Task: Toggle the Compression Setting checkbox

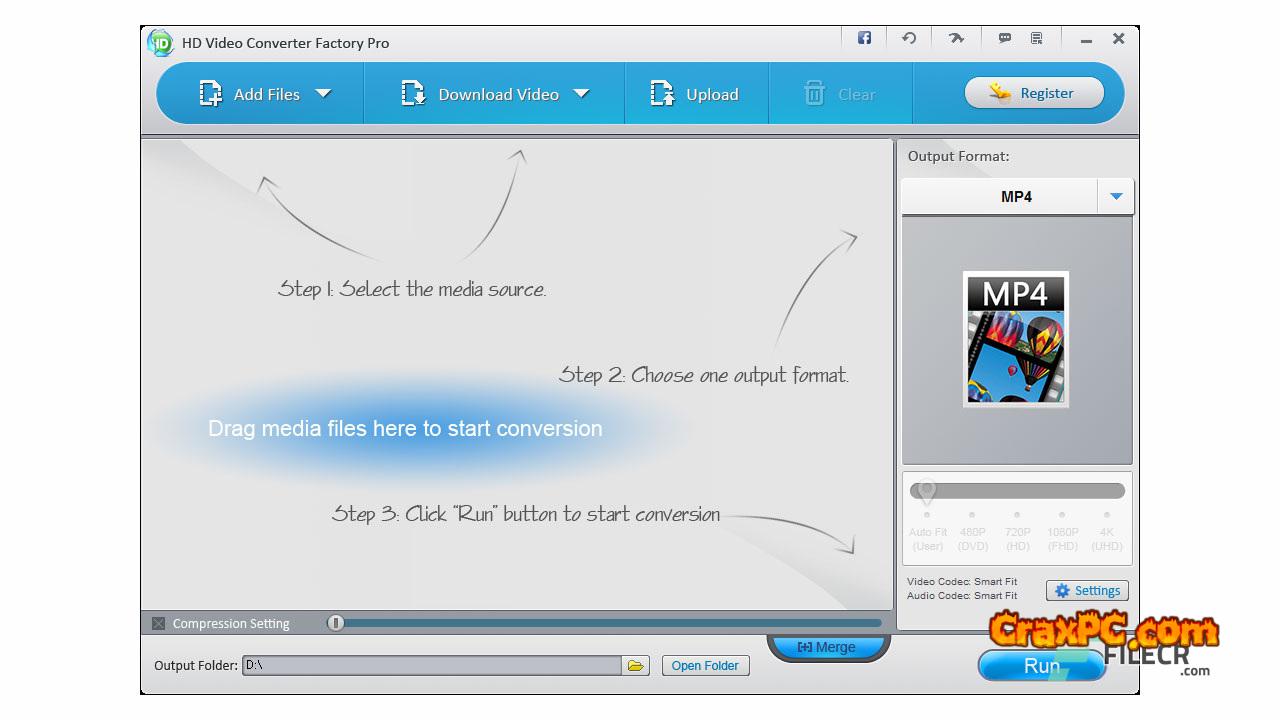Action: [158, 624]
